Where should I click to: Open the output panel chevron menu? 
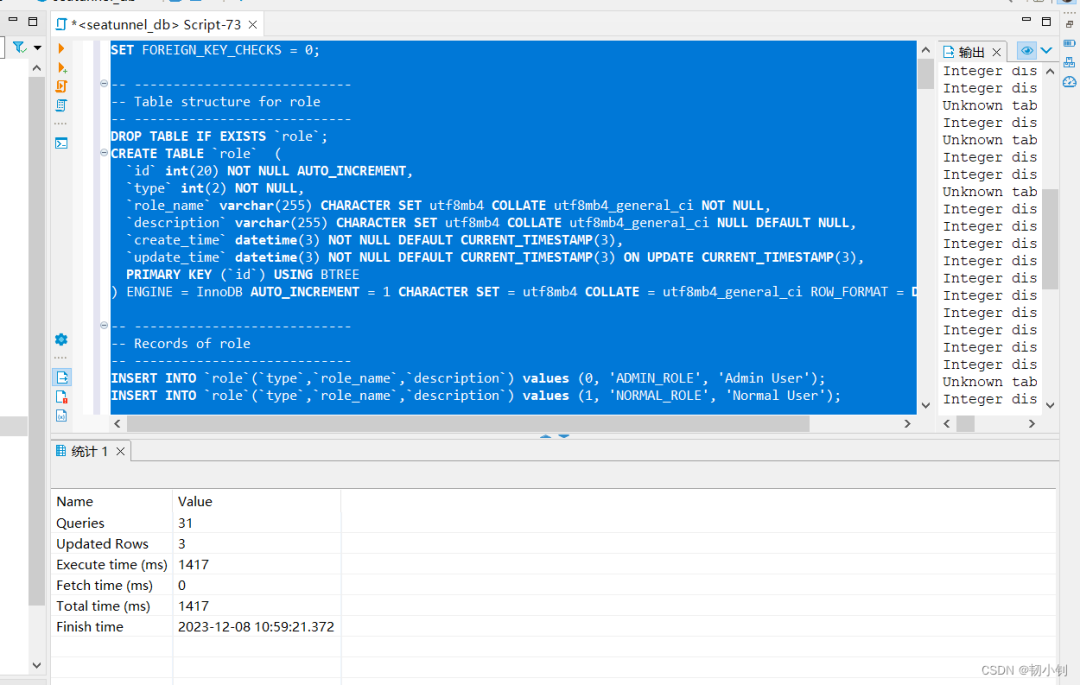tap(1046, 50)
